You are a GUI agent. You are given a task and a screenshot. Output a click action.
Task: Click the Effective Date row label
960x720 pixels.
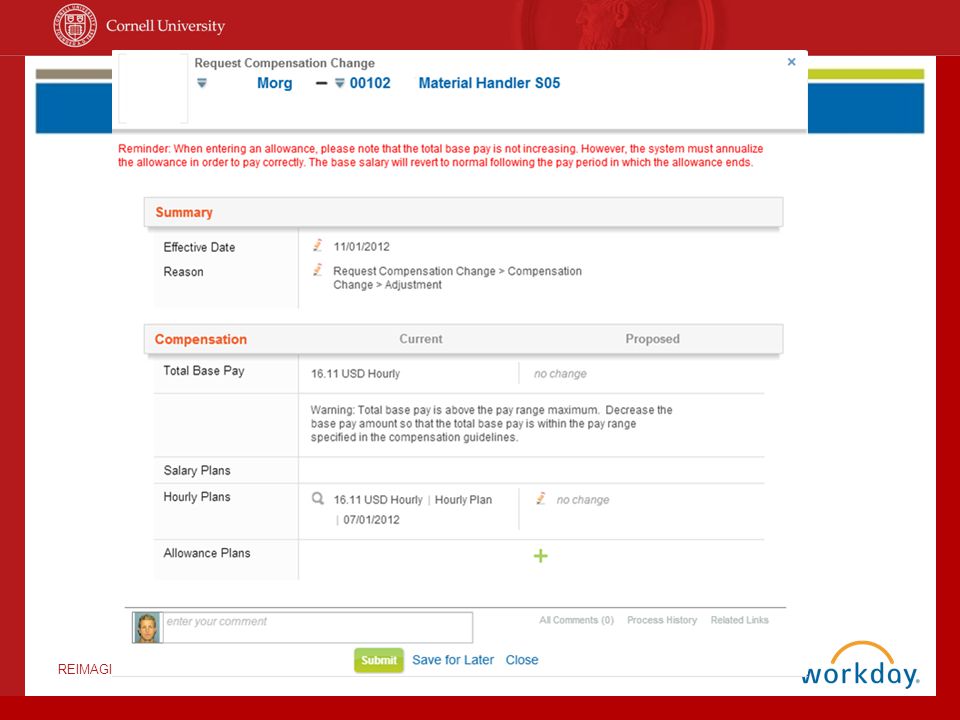199,247
